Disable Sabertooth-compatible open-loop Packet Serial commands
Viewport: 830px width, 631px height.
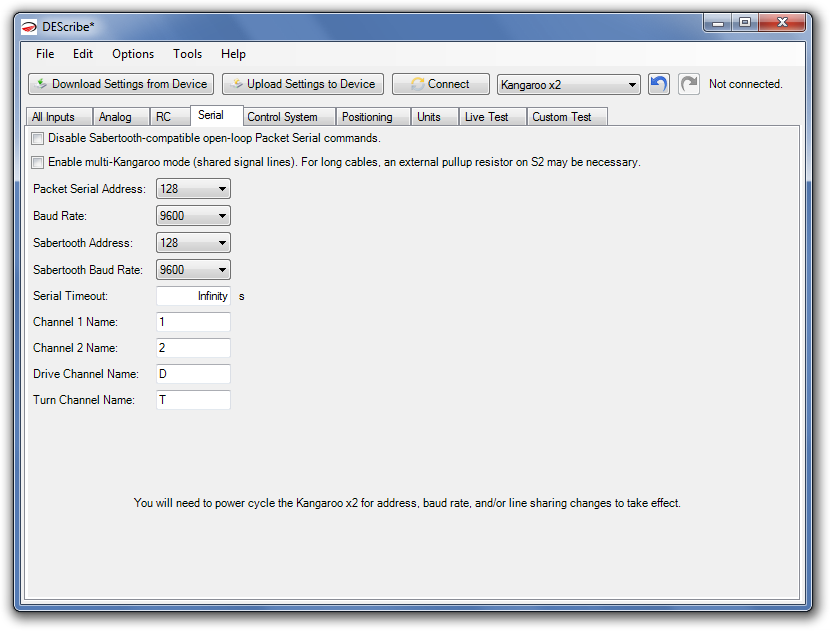tap(38, 138)
